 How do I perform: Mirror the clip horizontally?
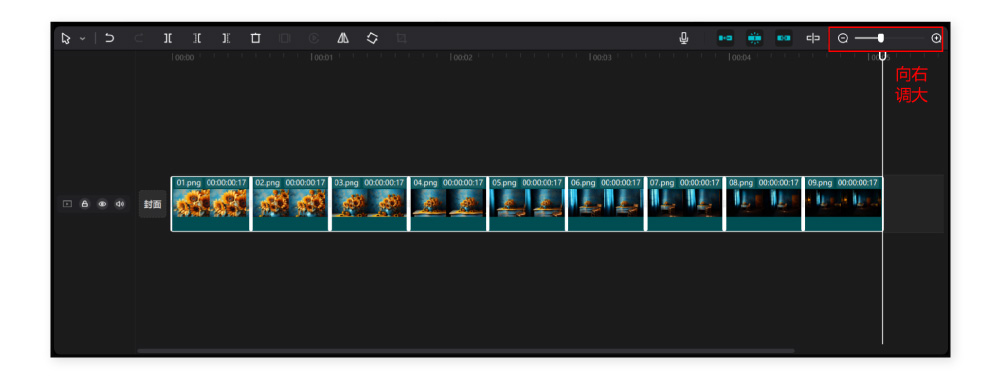343,38
